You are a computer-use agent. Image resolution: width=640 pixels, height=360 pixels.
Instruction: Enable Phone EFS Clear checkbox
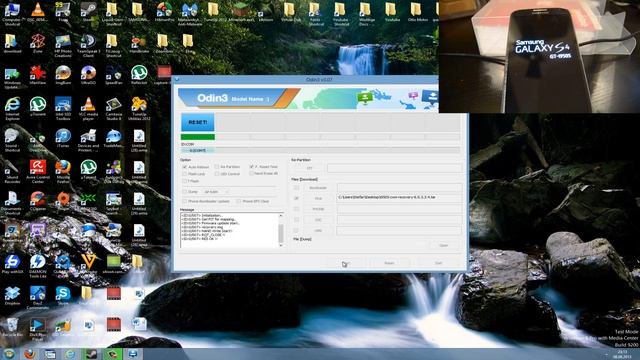click(239, 201)
